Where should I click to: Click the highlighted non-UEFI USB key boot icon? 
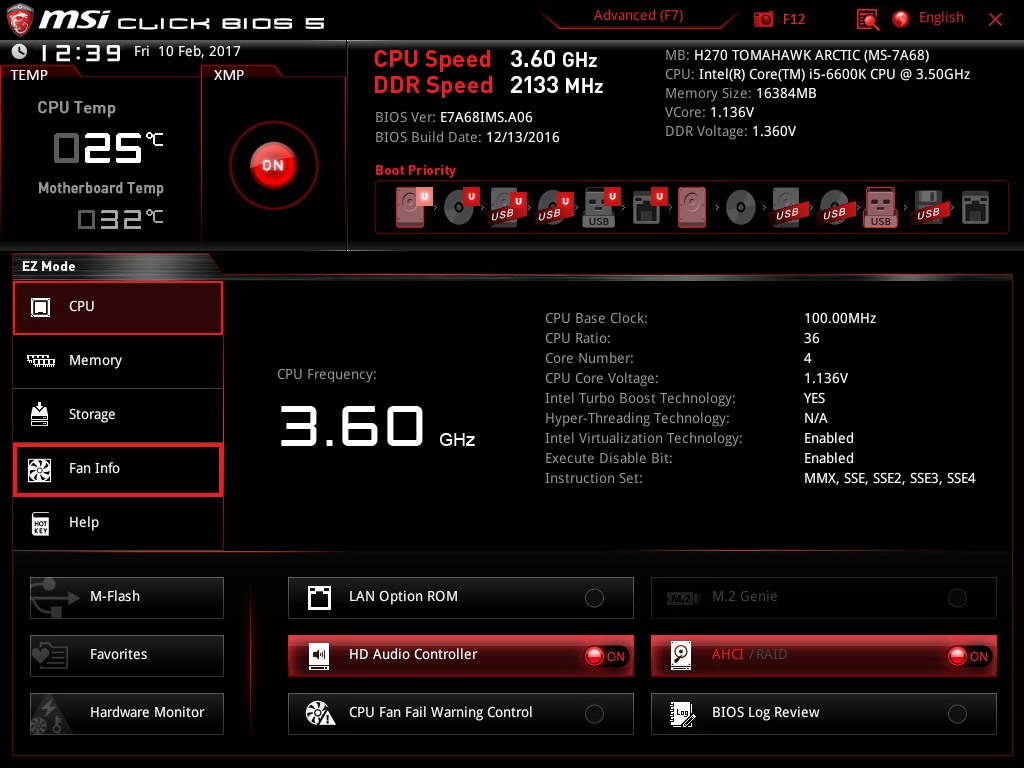coord(880,208)
